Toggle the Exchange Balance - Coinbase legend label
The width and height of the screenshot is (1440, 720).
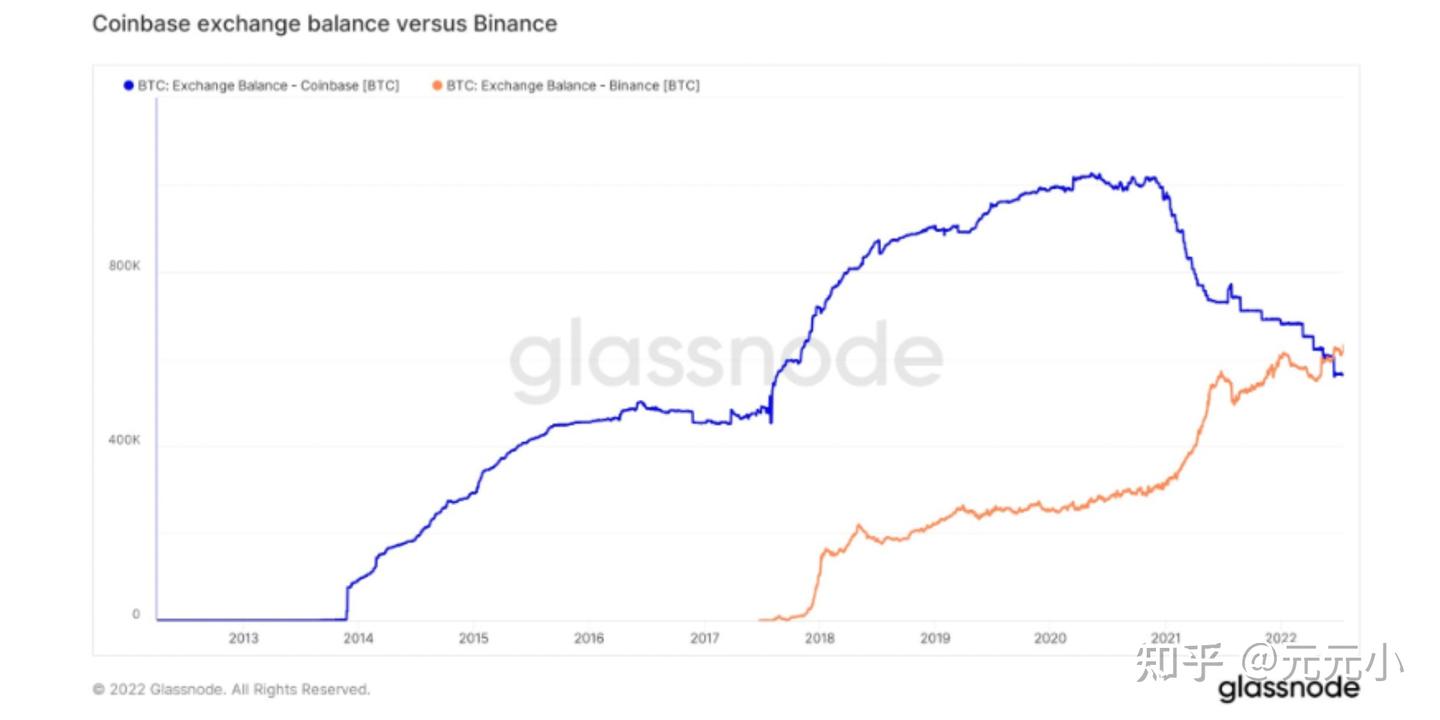268,86
